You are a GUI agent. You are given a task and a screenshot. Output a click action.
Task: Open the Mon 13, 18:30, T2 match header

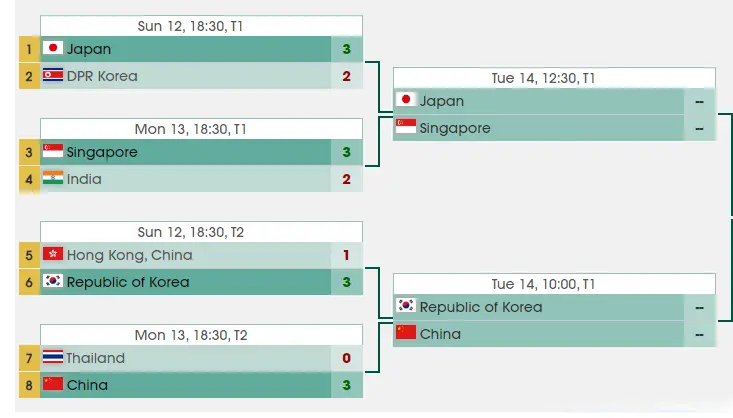[x=190, y=335]
